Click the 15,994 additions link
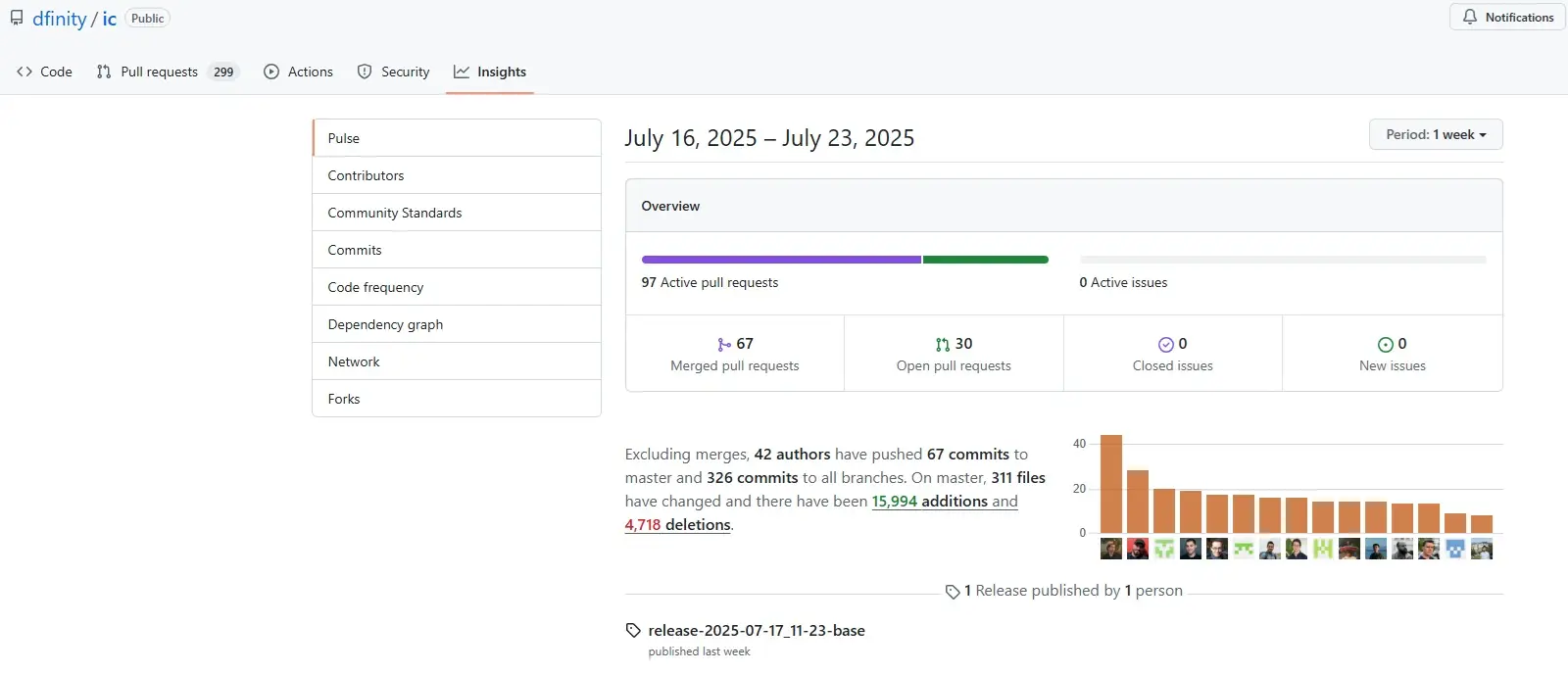The width and height of the screenshot is (1568, 674). coord(929,501)
